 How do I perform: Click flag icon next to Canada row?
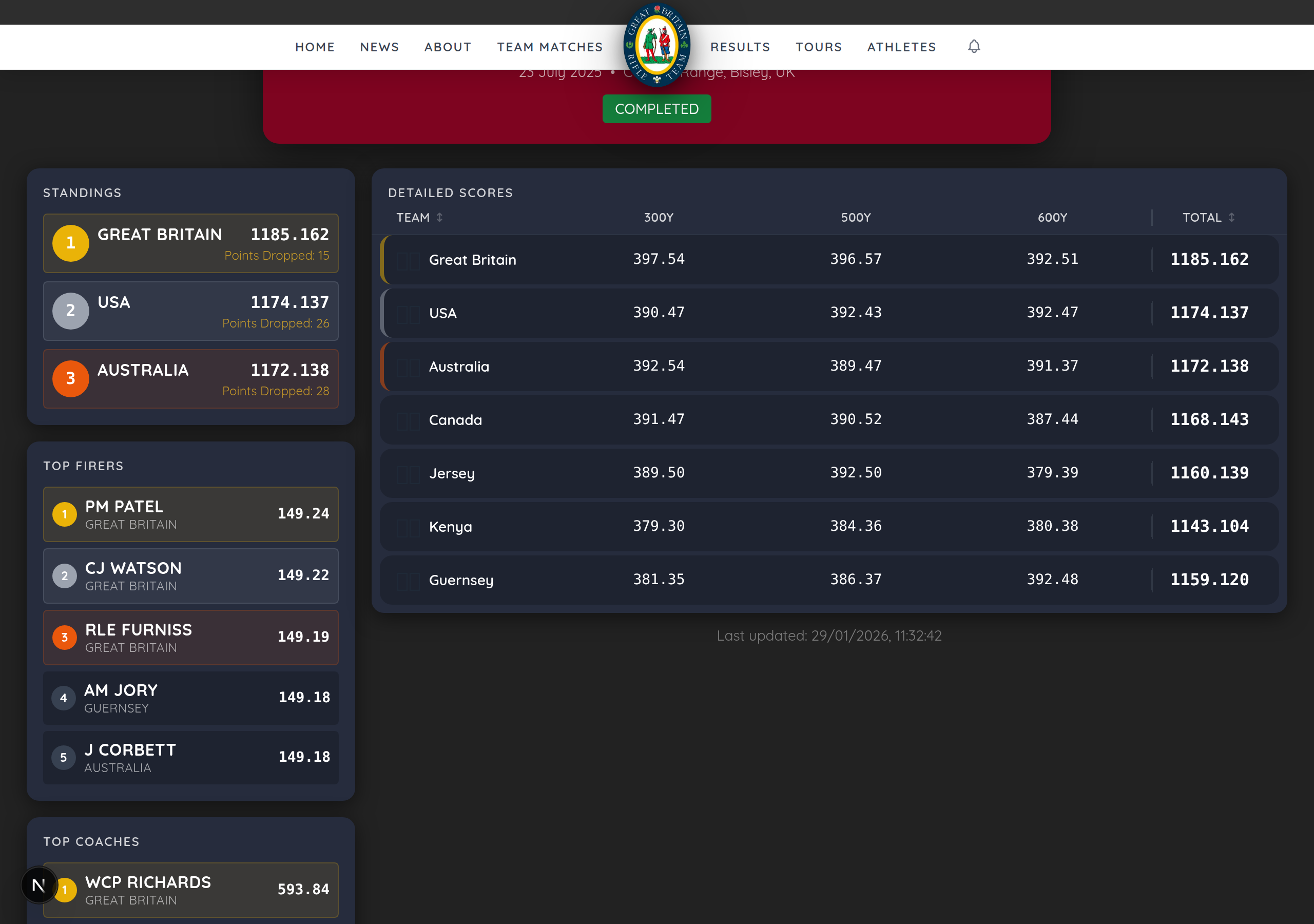point(409,421)
